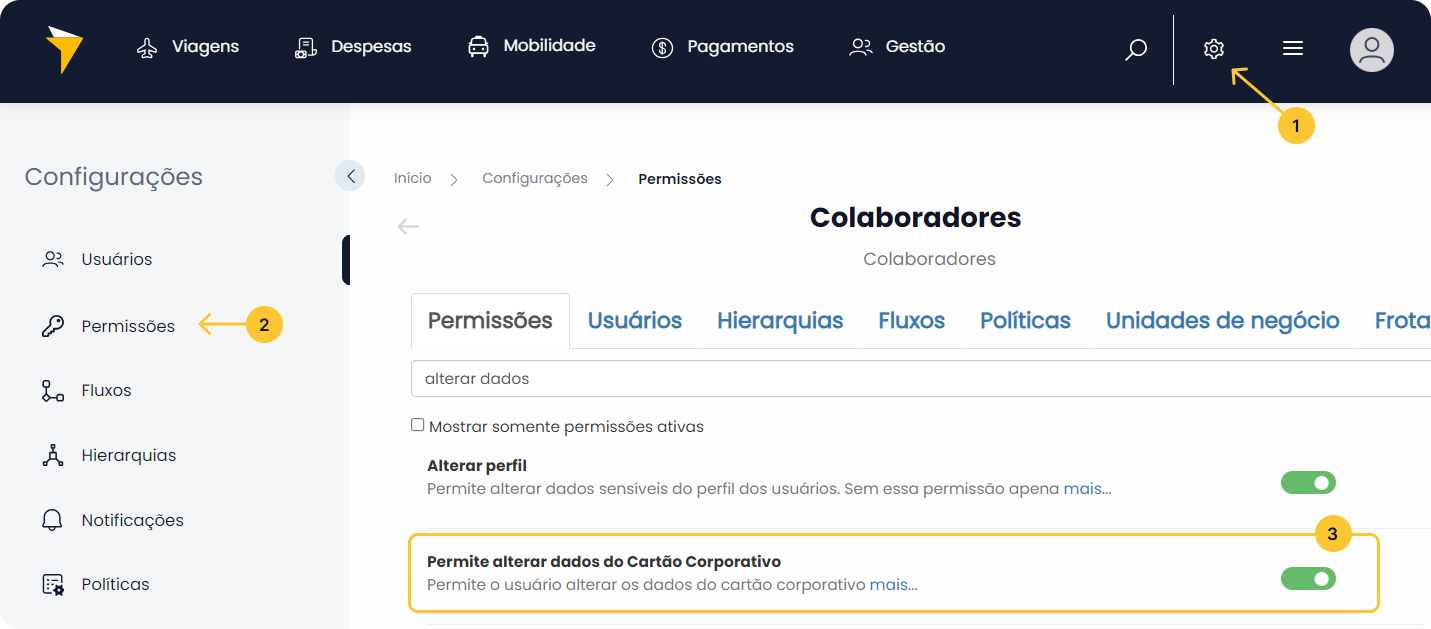Open the Políticas tab
The width and height of the screenshot is (1431, 629).
(x=1025, y=321)
